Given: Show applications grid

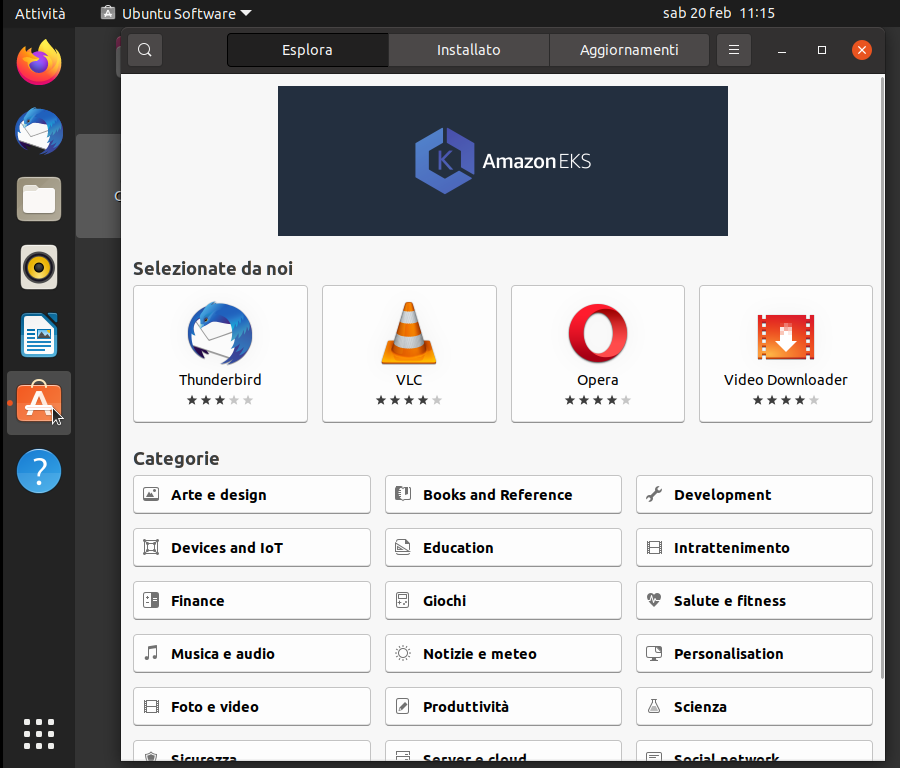Looking at the screenshot, I should (39, 734).
